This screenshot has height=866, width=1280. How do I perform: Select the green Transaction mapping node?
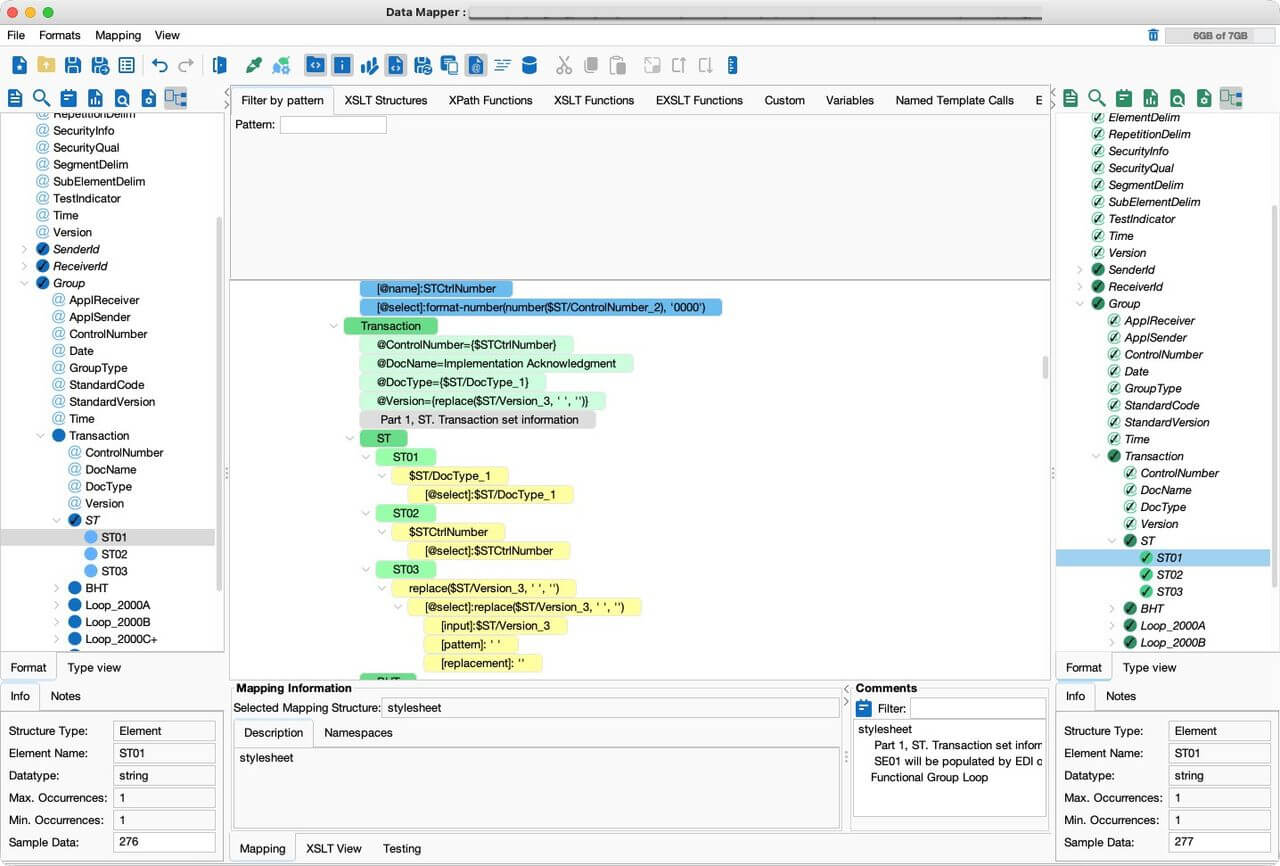tap(391, 326)
